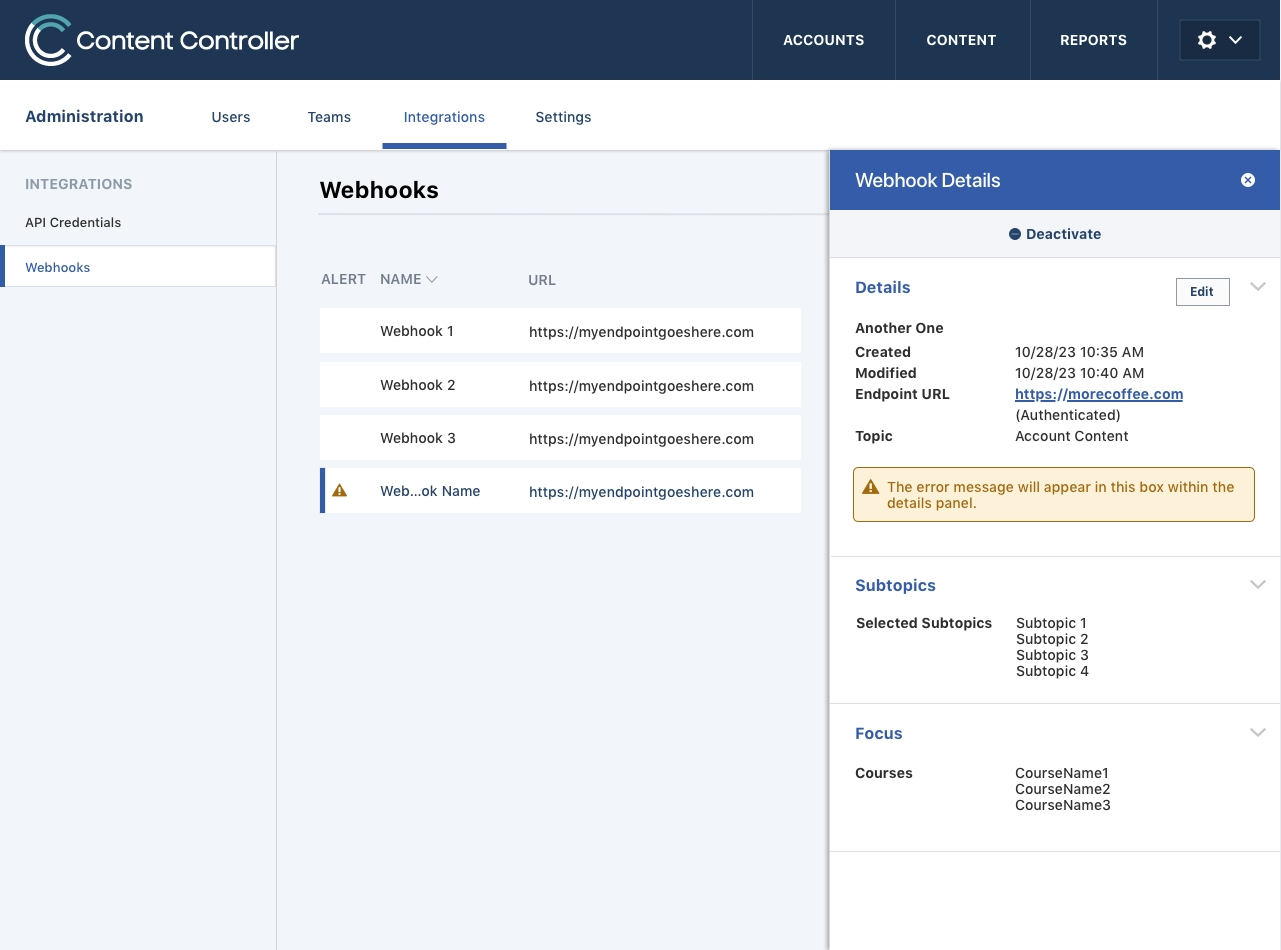Click the Focus section title
The width and height of the screenshot is (1281, 950).
[879, 733]
